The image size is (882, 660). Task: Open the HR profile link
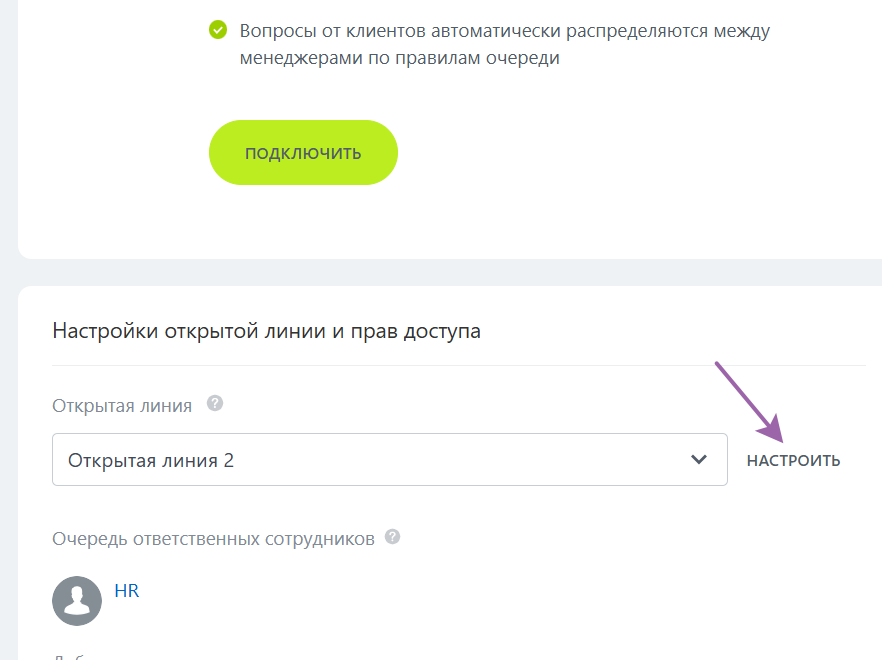coord(126,591)
